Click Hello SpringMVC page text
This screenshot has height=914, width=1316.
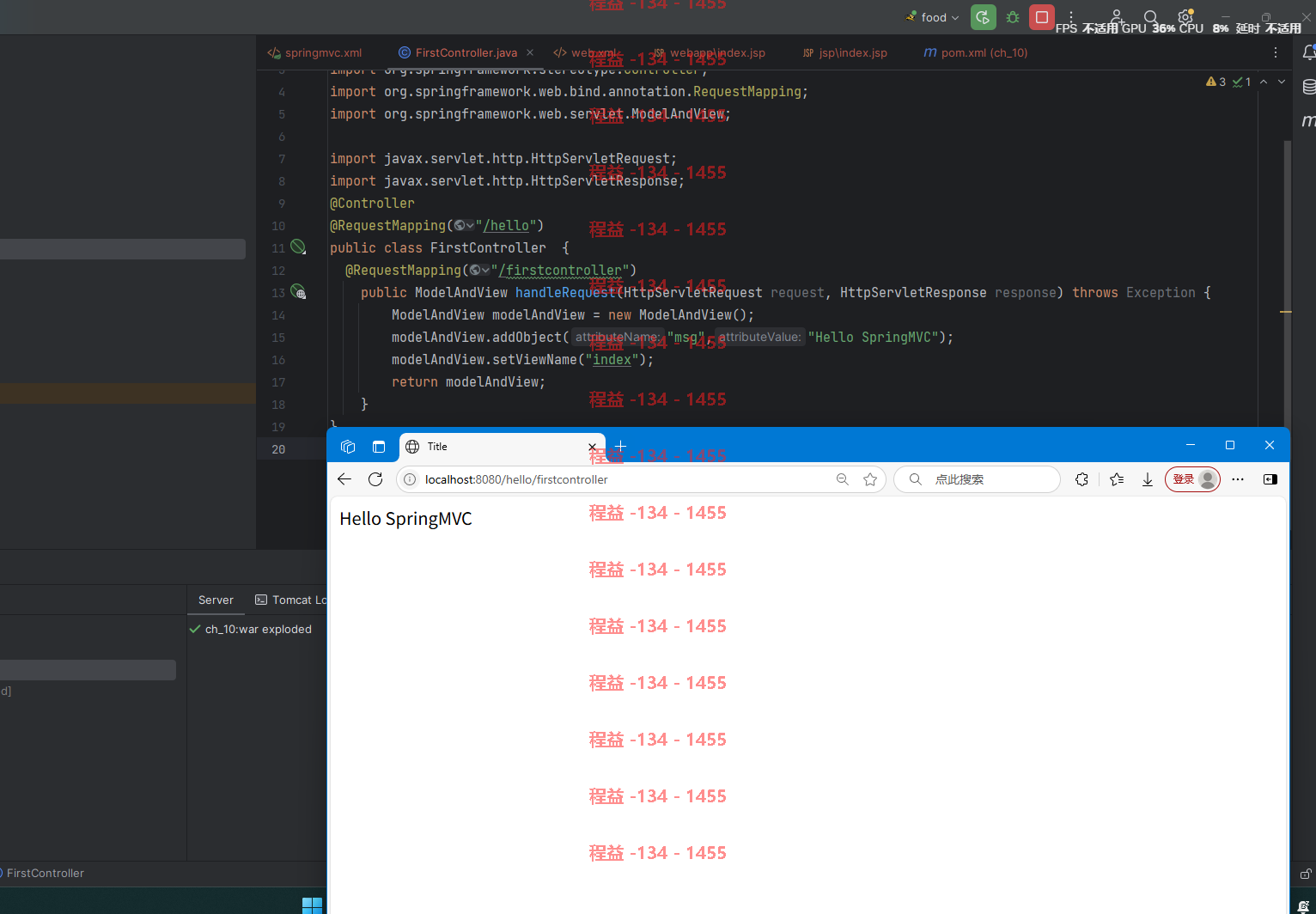click(405, 519)
